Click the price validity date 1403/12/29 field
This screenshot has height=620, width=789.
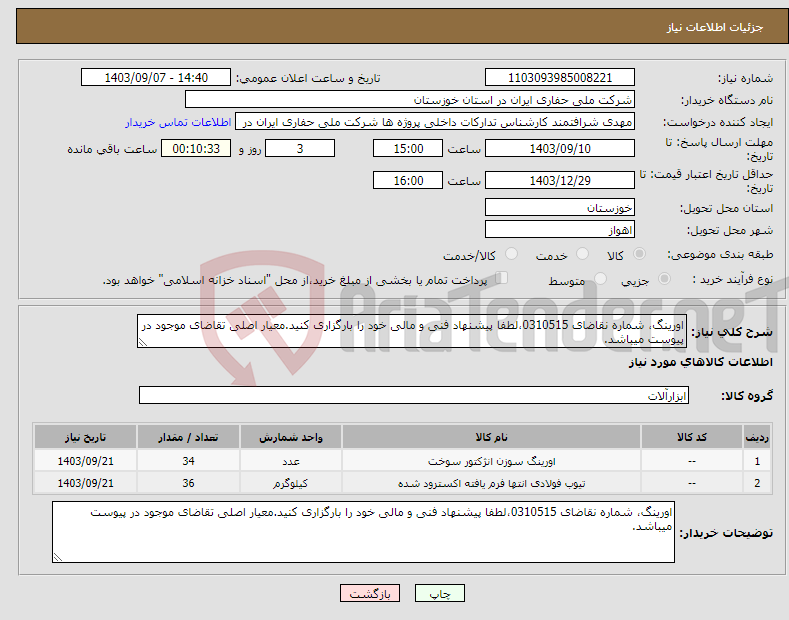560,180
